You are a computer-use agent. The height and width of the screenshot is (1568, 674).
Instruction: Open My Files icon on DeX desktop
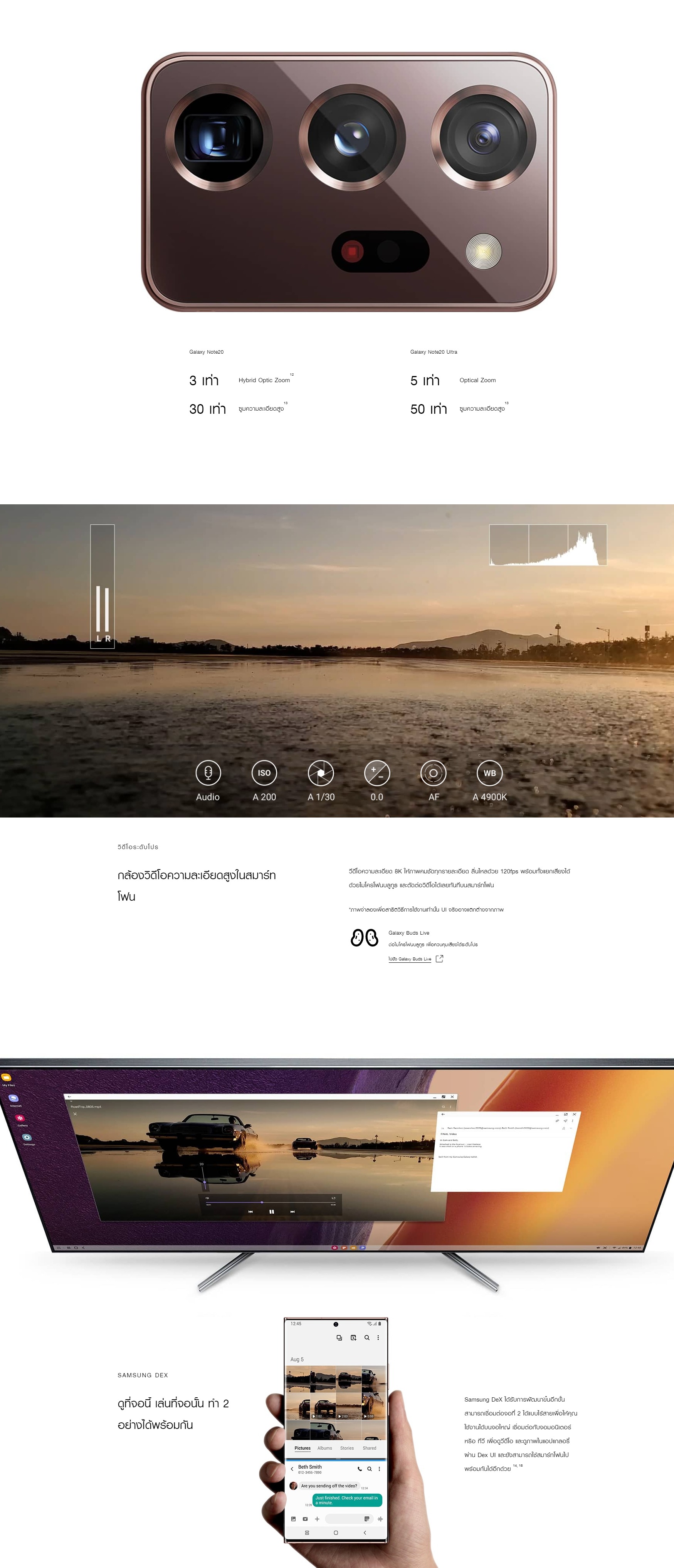(x=6, y=1077)
